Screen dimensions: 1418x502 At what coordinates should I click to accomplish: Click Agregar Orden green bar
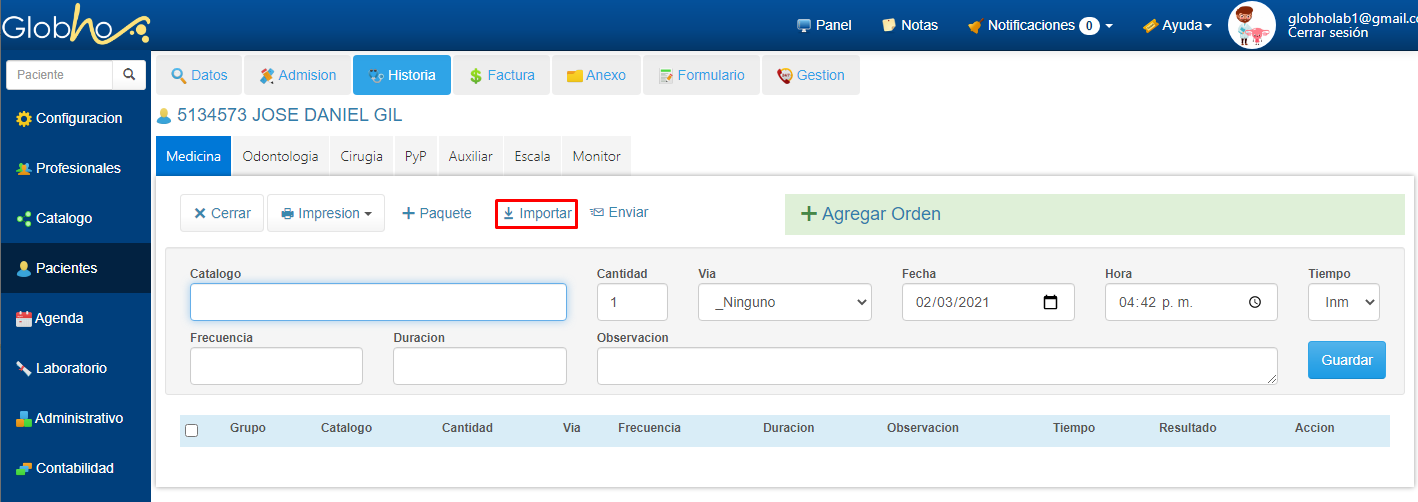tap(1094, 214)
